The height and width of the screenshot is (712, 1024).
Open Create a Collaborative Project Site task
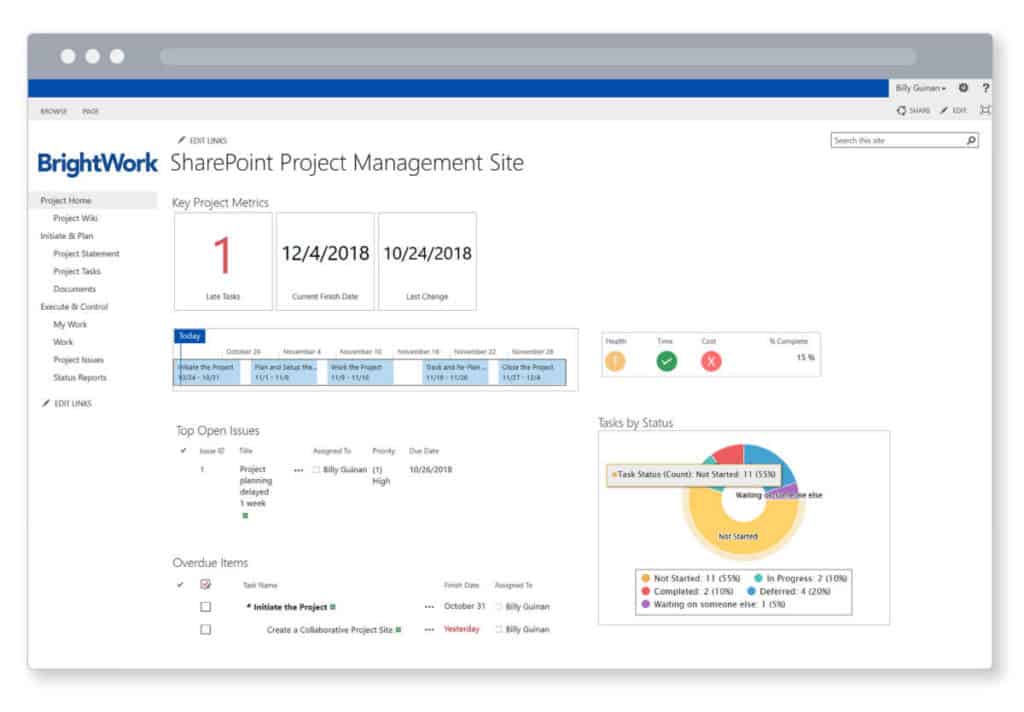[330, 630]
